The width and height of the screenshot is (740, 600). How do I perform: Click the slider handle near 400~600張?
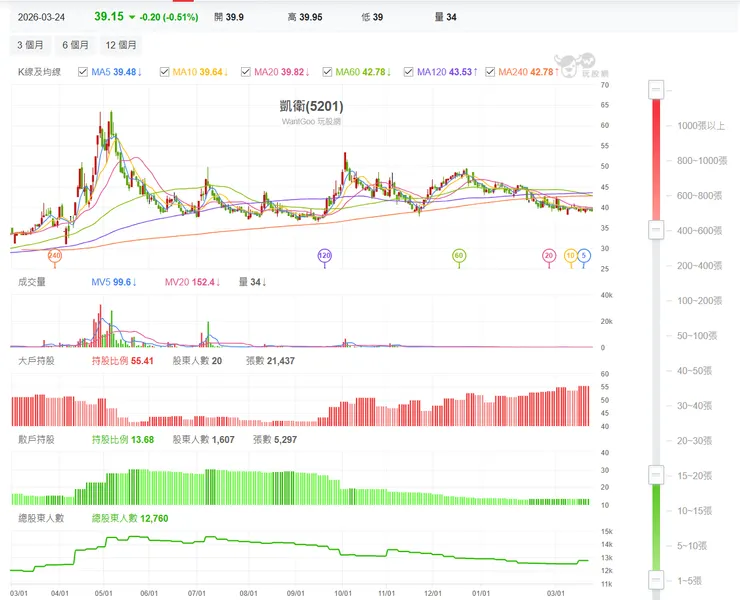(656, 230)
